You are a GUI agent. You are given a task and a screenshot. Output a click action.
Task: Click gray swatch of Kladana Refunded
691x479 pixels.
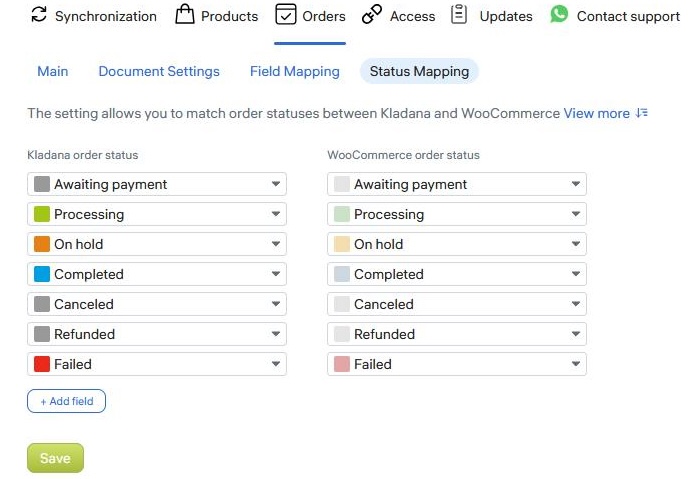[42, 334]
